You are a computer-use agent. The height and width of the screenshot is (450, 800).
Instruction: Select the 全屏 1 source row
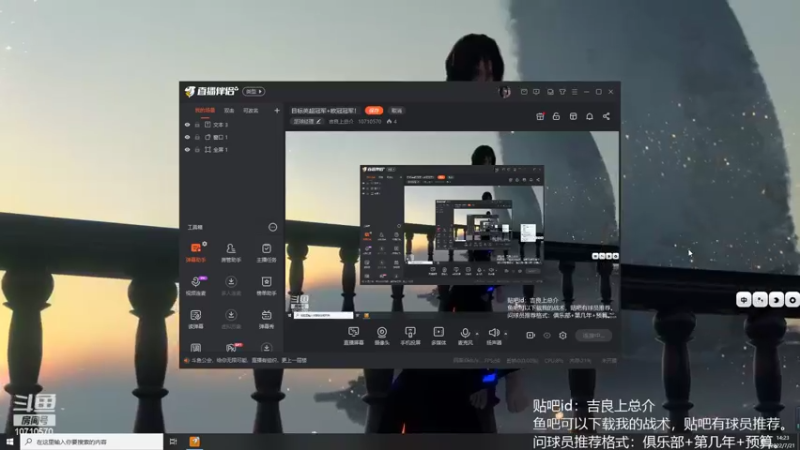click(x=232, y=149)
